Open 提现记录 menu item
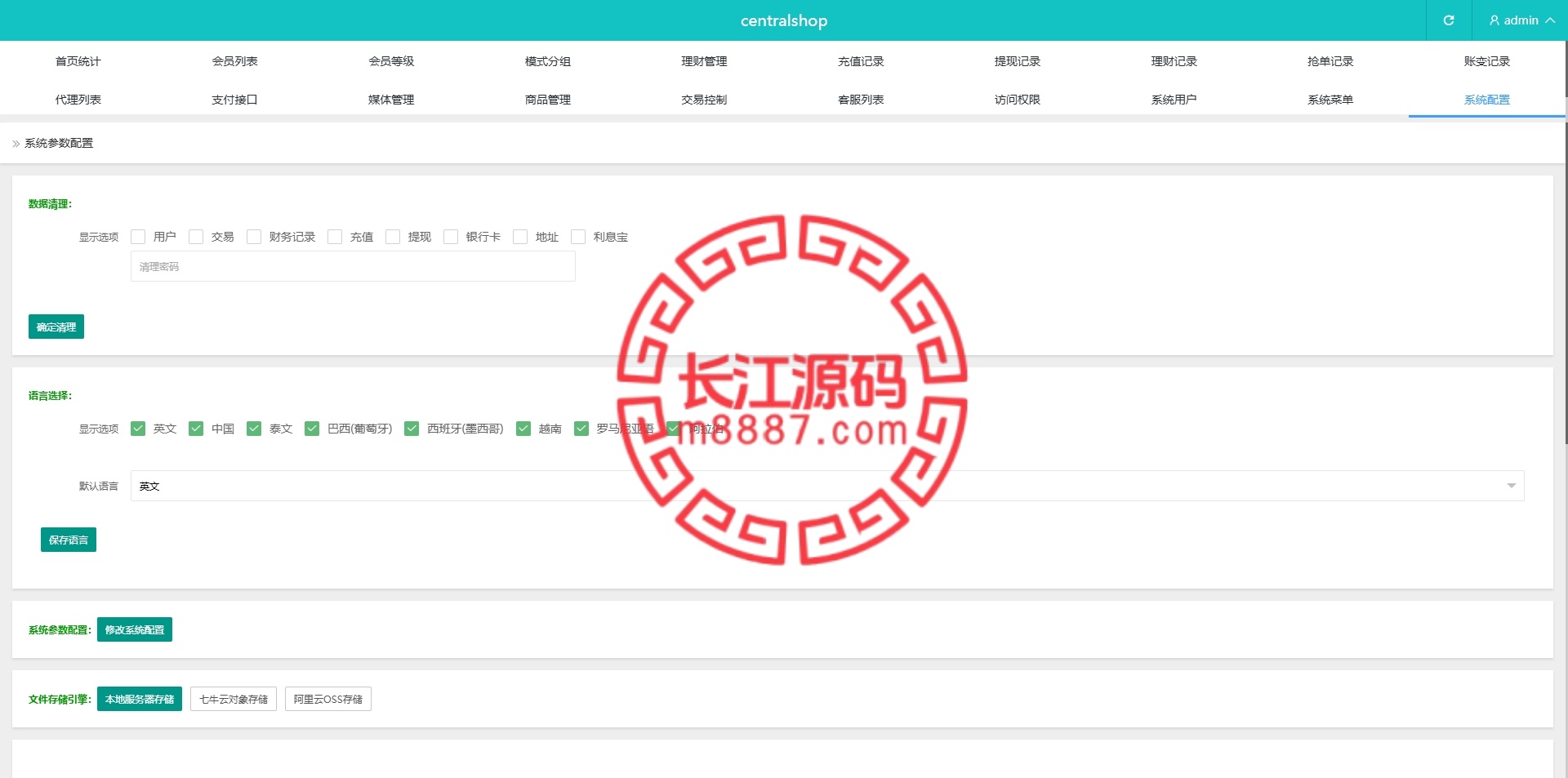Screen dimensions: 1568x778 click(x=1018, y=61)
